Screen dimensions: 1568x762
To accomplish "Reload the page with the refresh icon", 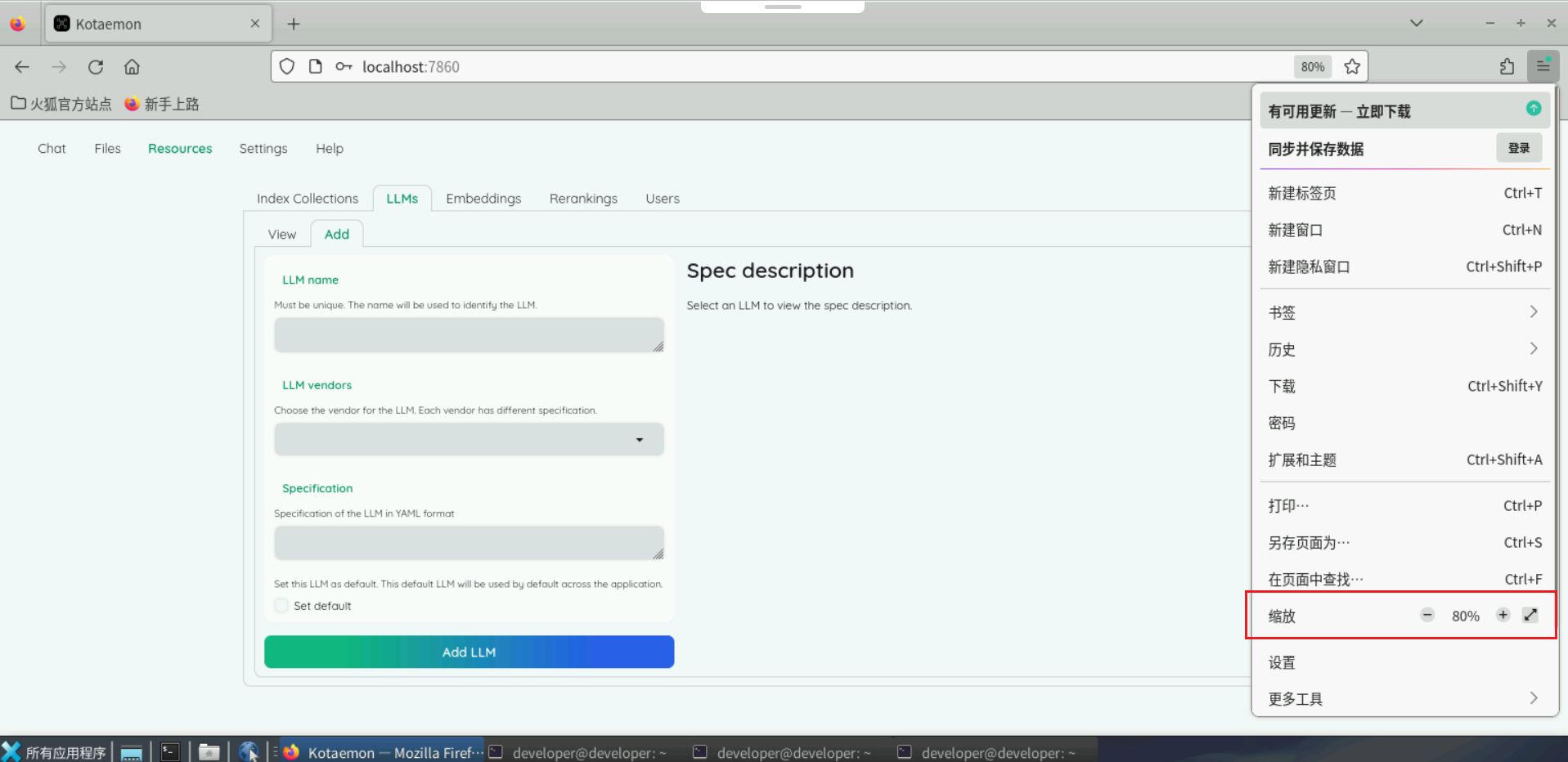I will click(x=96, y=67).
